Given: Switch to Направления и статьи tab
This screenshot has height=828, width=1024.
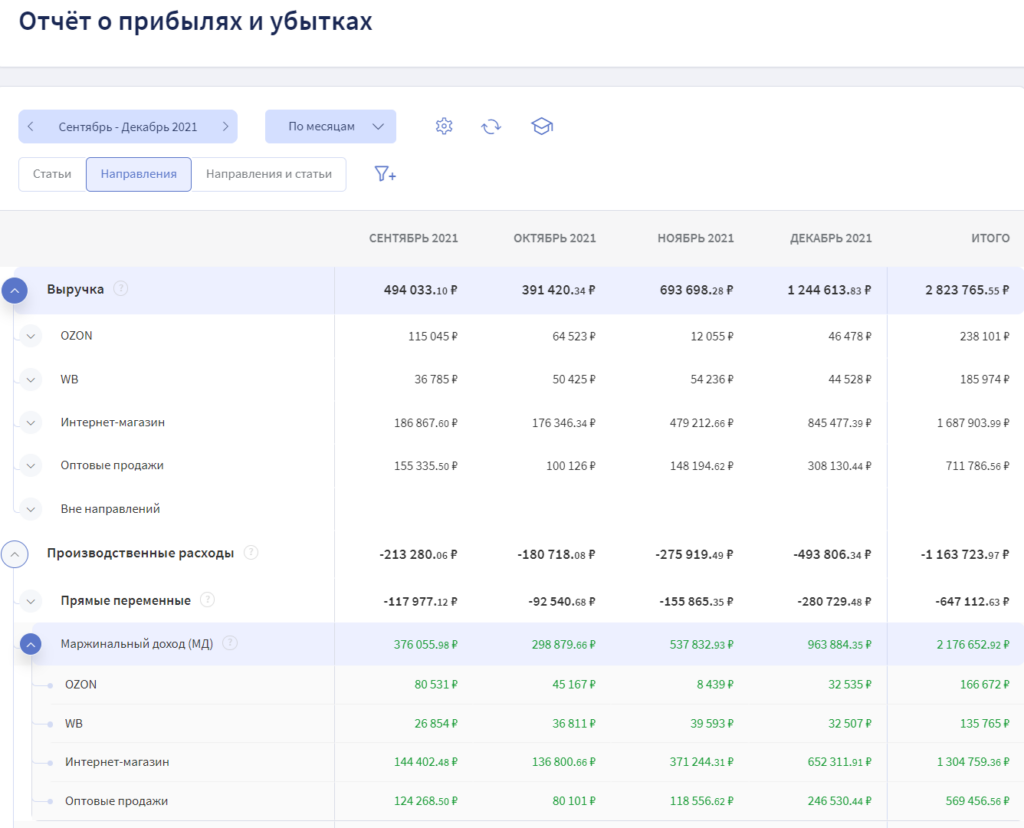Looking at the screenshot, I should [268, 174].
